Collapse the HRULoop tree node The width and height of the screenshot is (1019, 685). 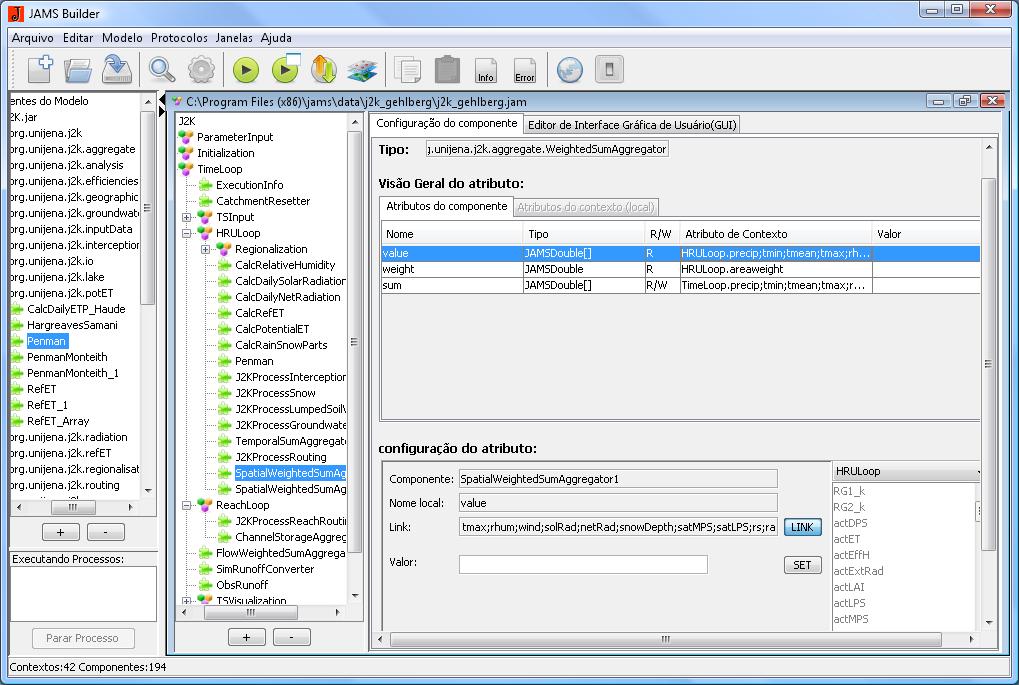187,233
